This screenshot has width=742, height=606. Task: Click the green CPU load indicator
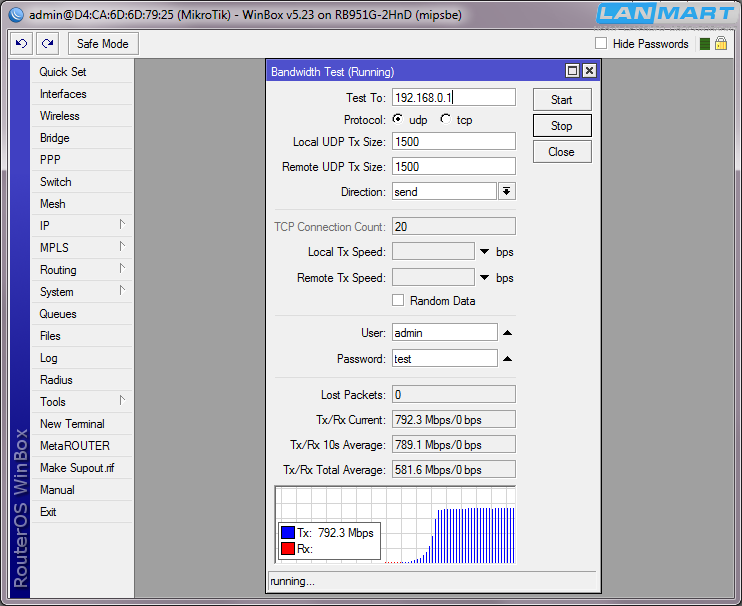point(705,44)
